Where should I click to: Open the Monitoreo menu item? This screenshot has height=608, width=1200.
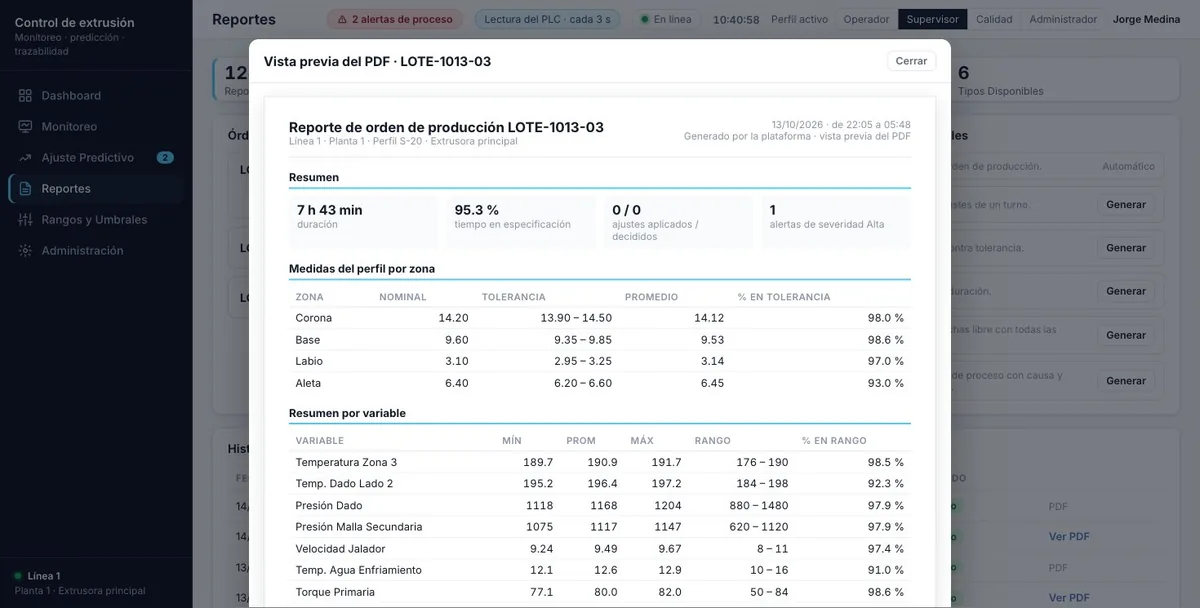96,127
